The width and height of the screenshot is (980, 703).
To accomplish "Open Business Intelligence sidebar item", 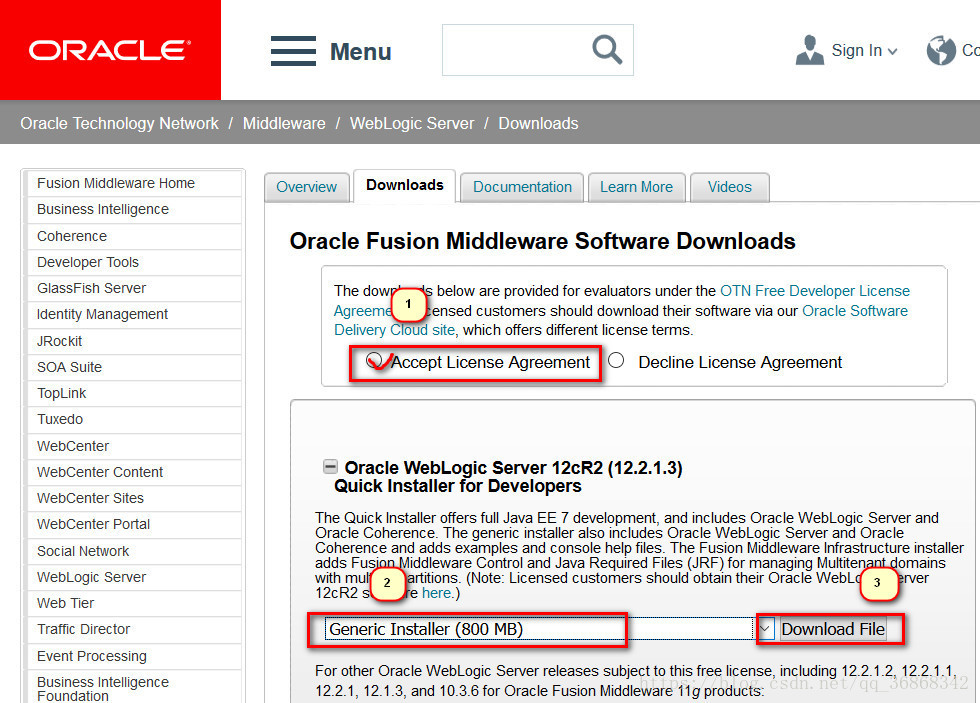I will click(134, 209).
